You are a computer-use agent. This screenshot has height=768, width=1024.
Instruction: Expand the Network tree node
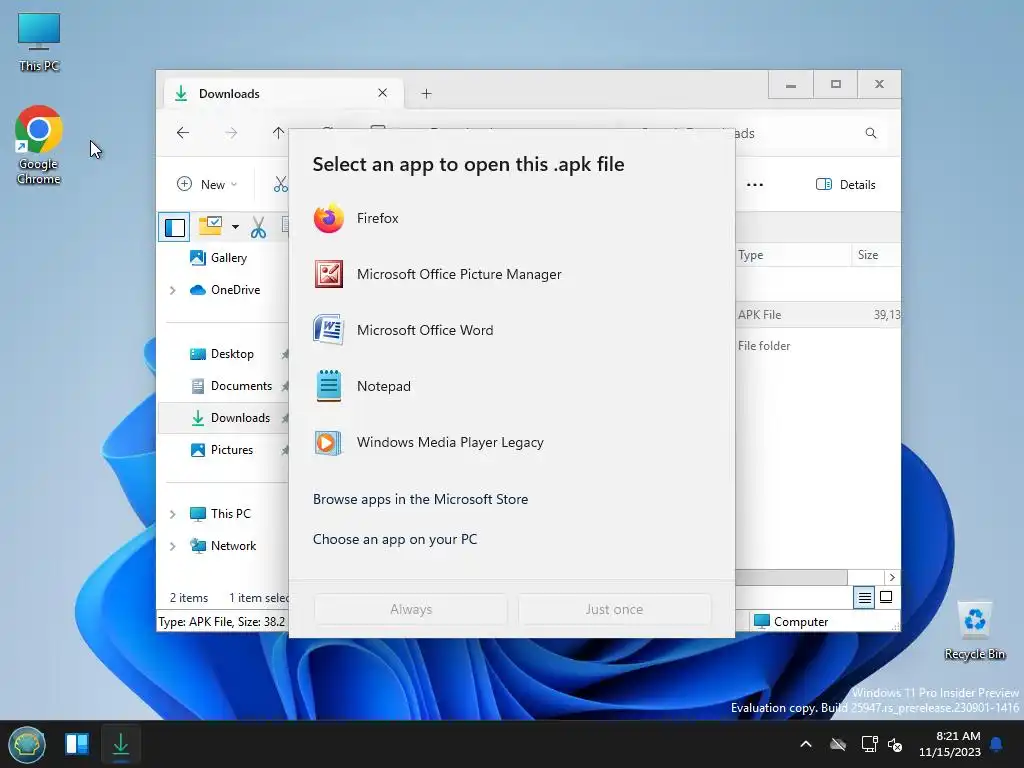[172, 546]
